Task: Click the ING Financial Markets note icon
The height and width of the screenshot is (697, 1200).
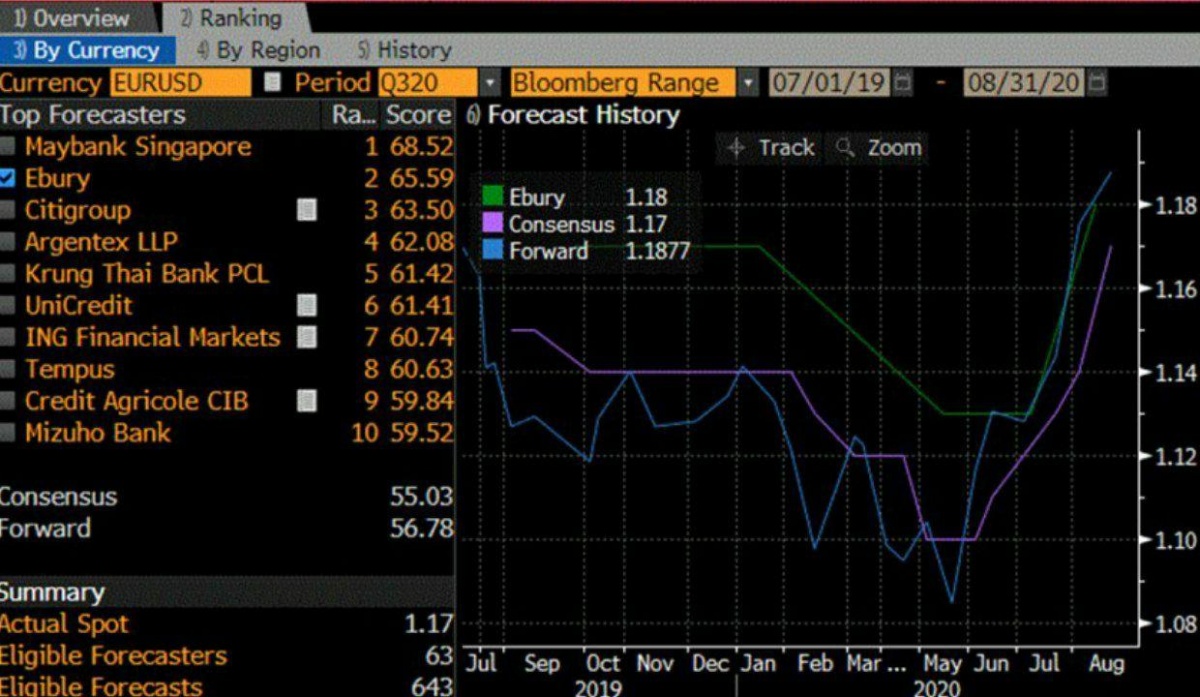Action: pos(308,338)
